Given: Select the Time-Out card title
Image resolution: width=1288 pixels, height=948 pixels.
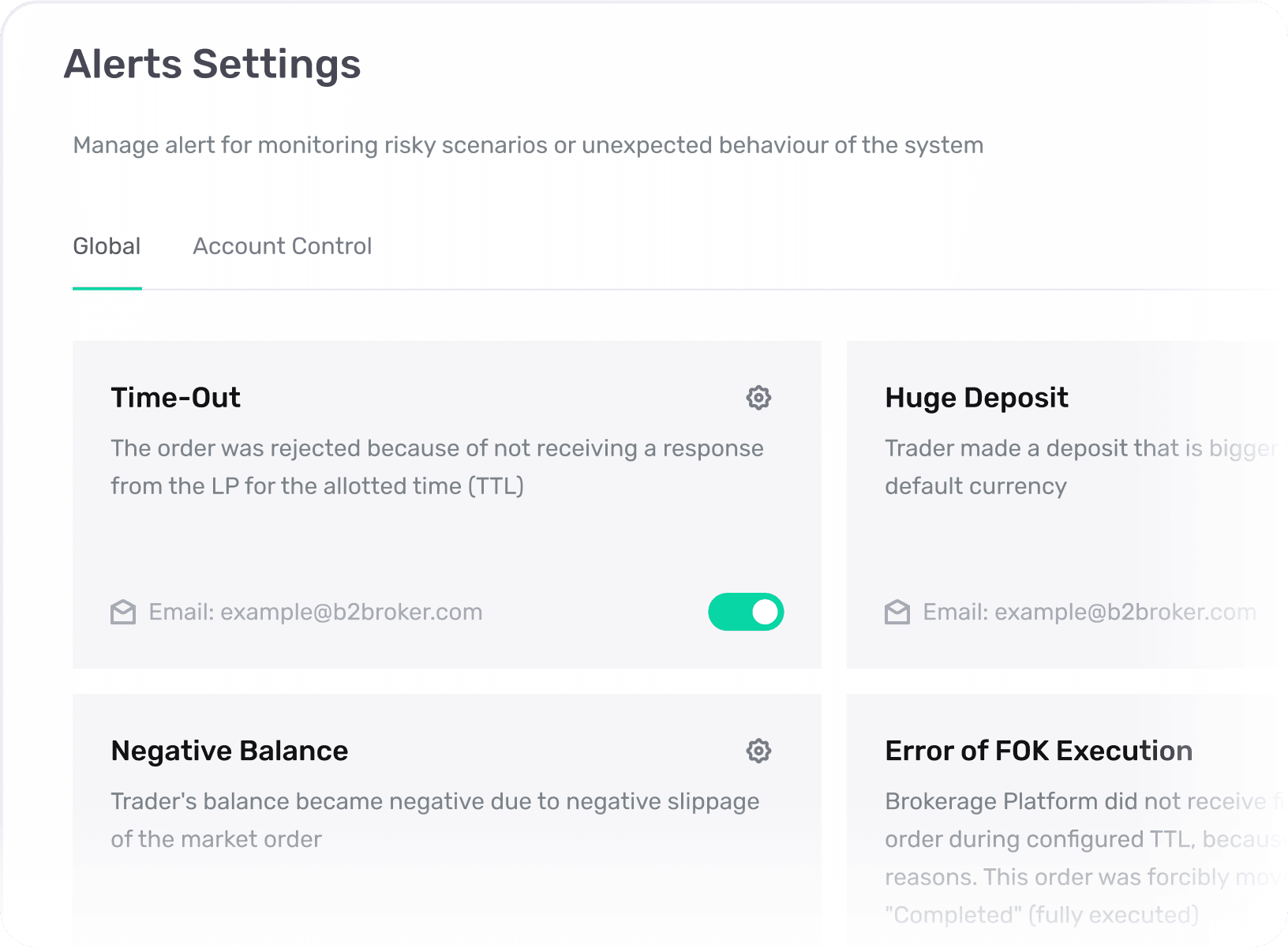Looking at the screenshot, I should coord(175,398).
